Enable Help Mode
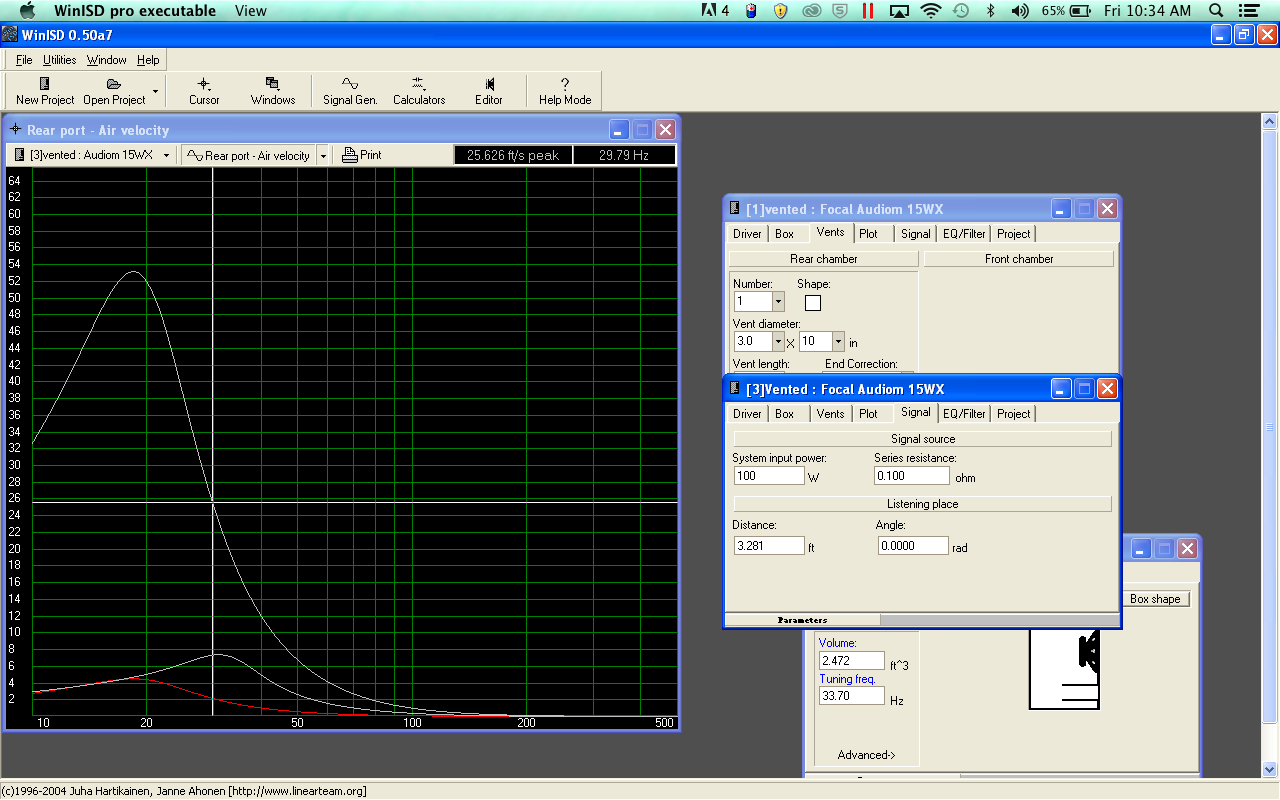This screenshot has width=1280, height=800. [565, 90]
